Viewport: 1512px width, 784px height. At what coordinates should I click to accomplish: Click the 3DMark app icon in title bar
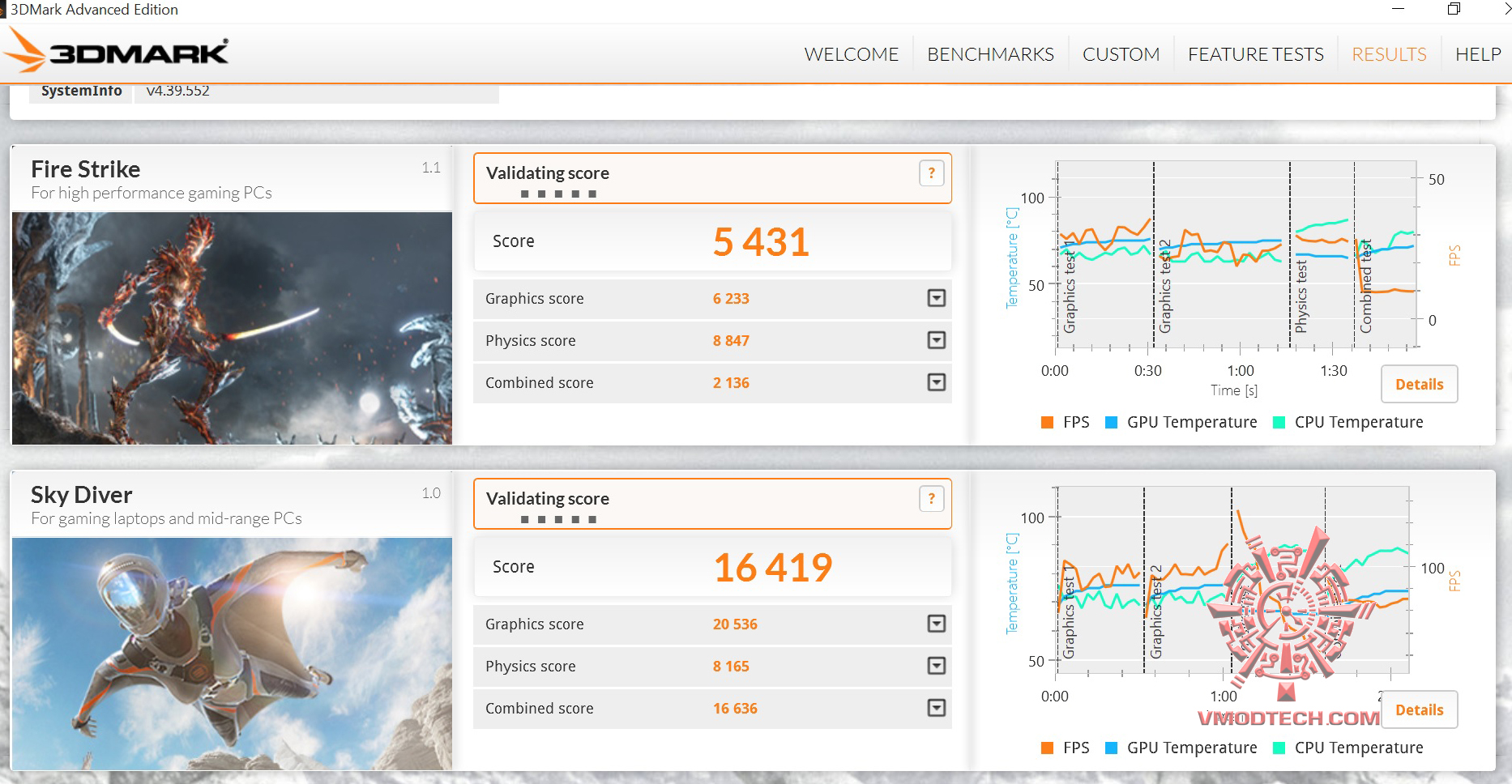point(3,10)
